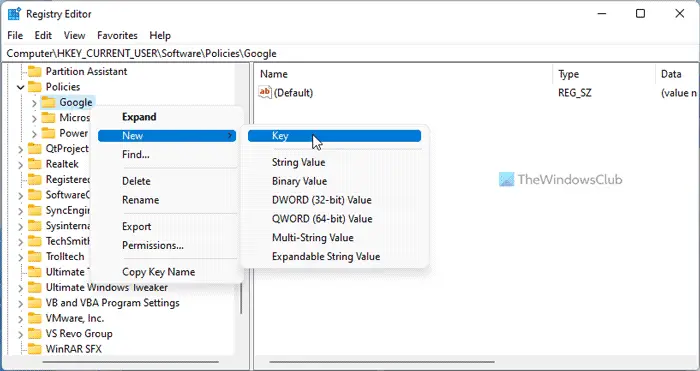700x371 pixels.
Task: Choose Copy Key Name option
Action: pos(167,272)
